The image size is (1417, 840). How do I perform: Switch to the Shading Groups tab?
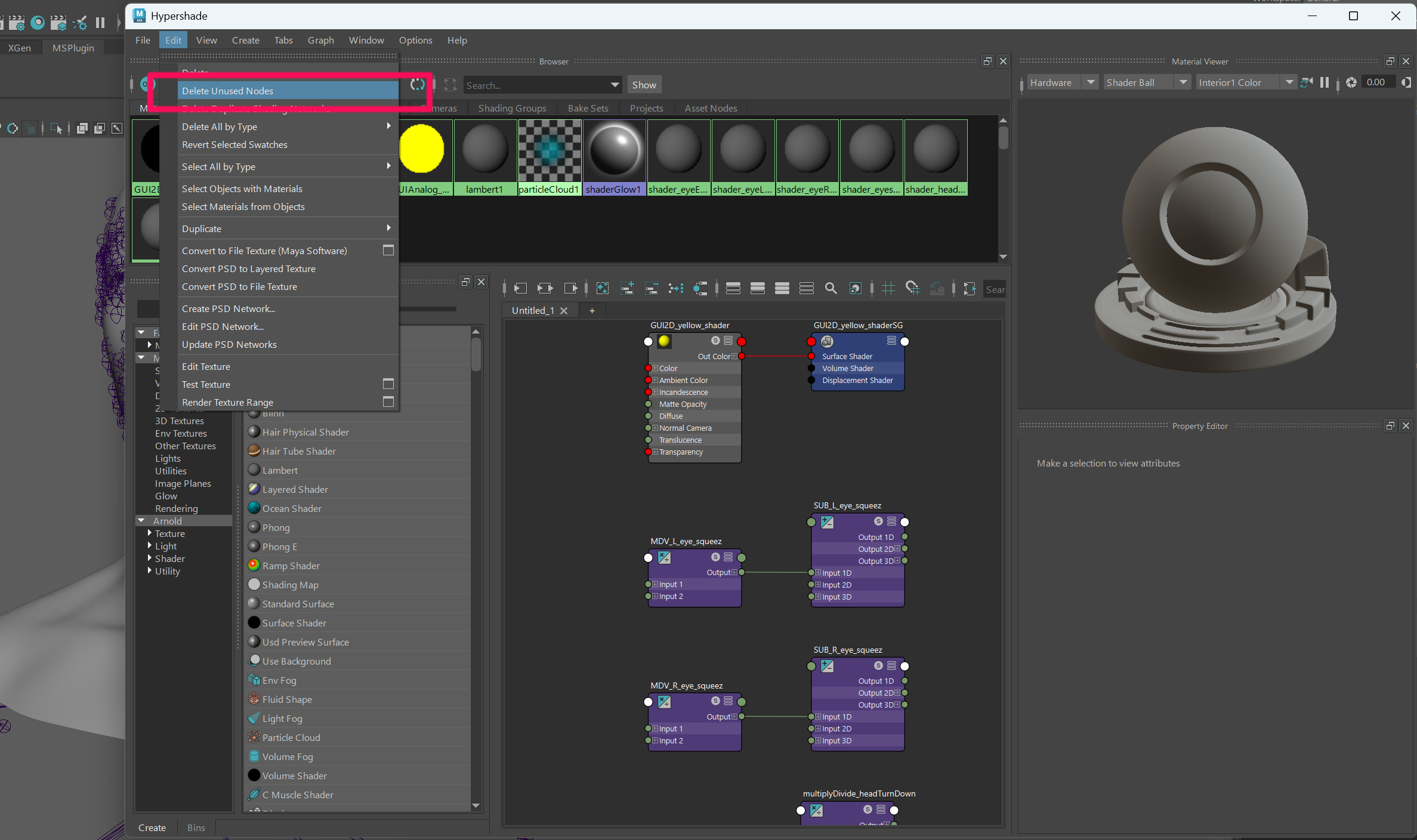pos(512,108)
